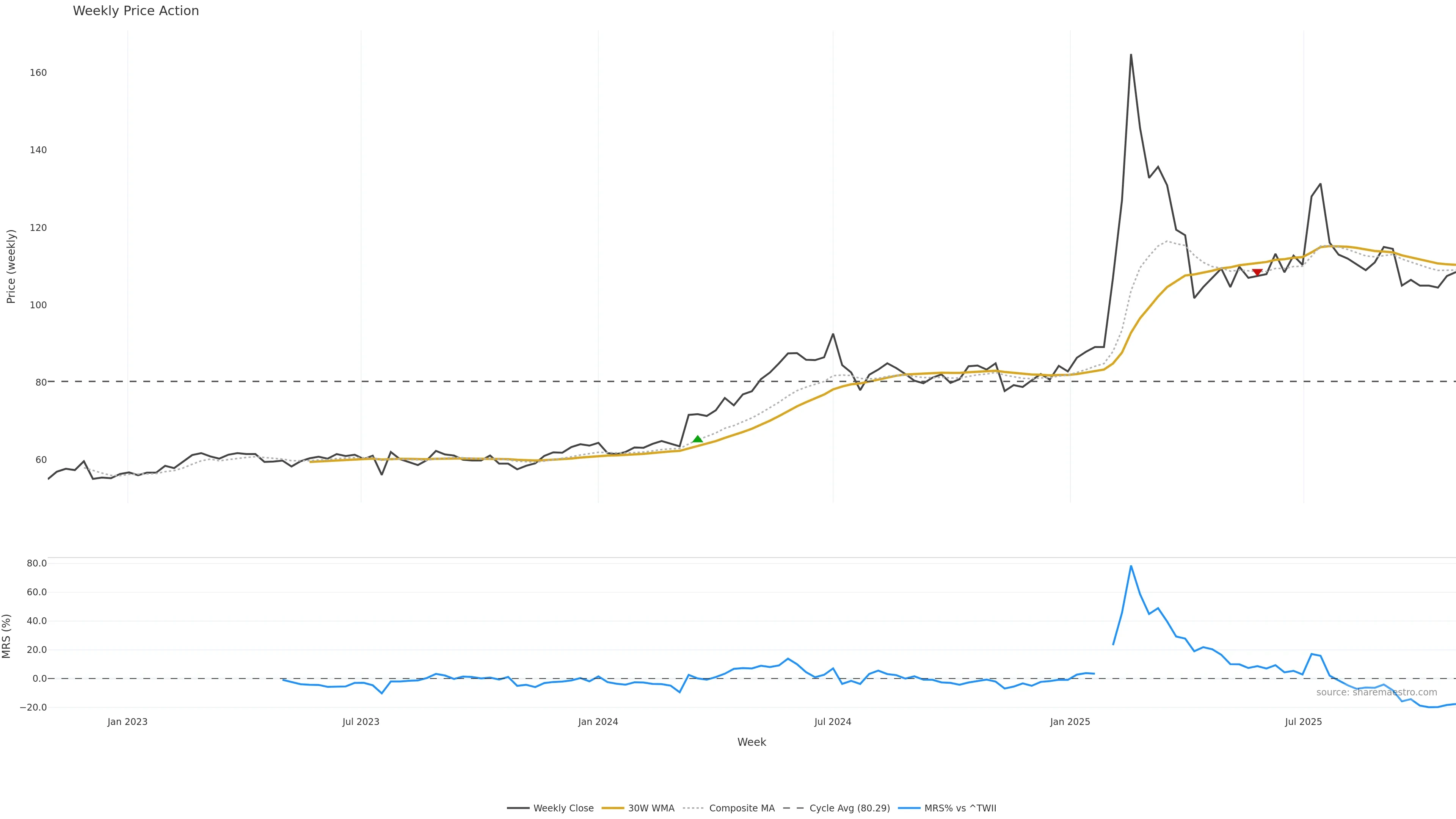Hide the 30W WMA series via legend
This screenshot has width=1456, height=819.
651,808
